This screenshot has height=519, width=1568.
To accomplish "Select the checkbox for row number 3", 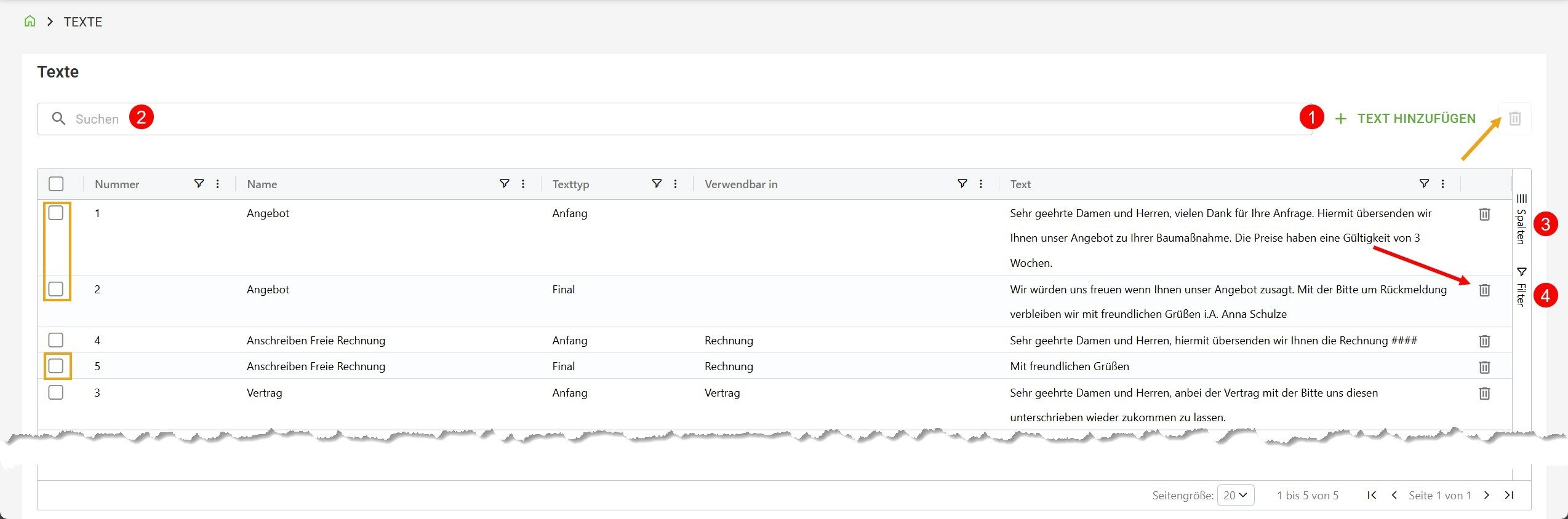I will tap(56, 392).
